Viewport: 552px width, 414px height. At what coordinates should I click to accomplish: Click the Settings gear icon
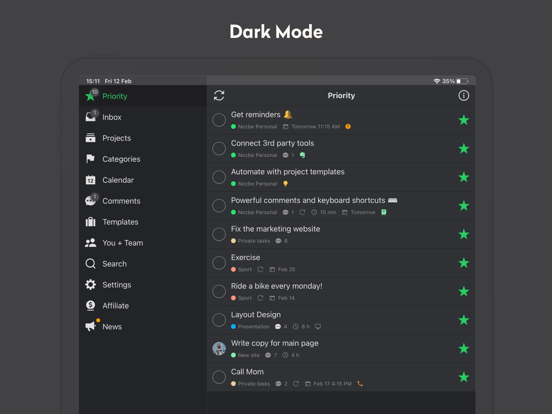point(90,284)
